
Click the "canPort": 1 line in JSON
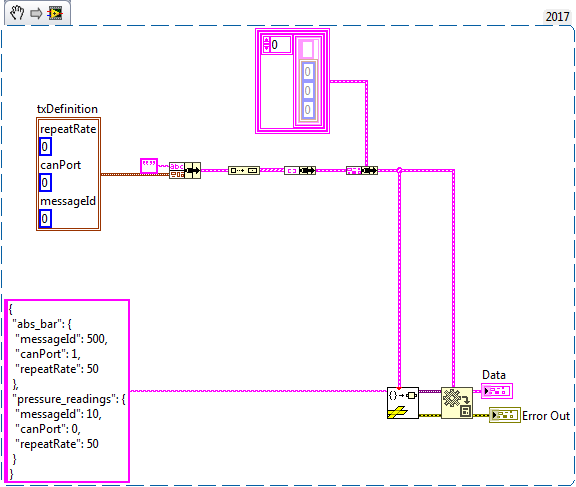pos(48,354)
